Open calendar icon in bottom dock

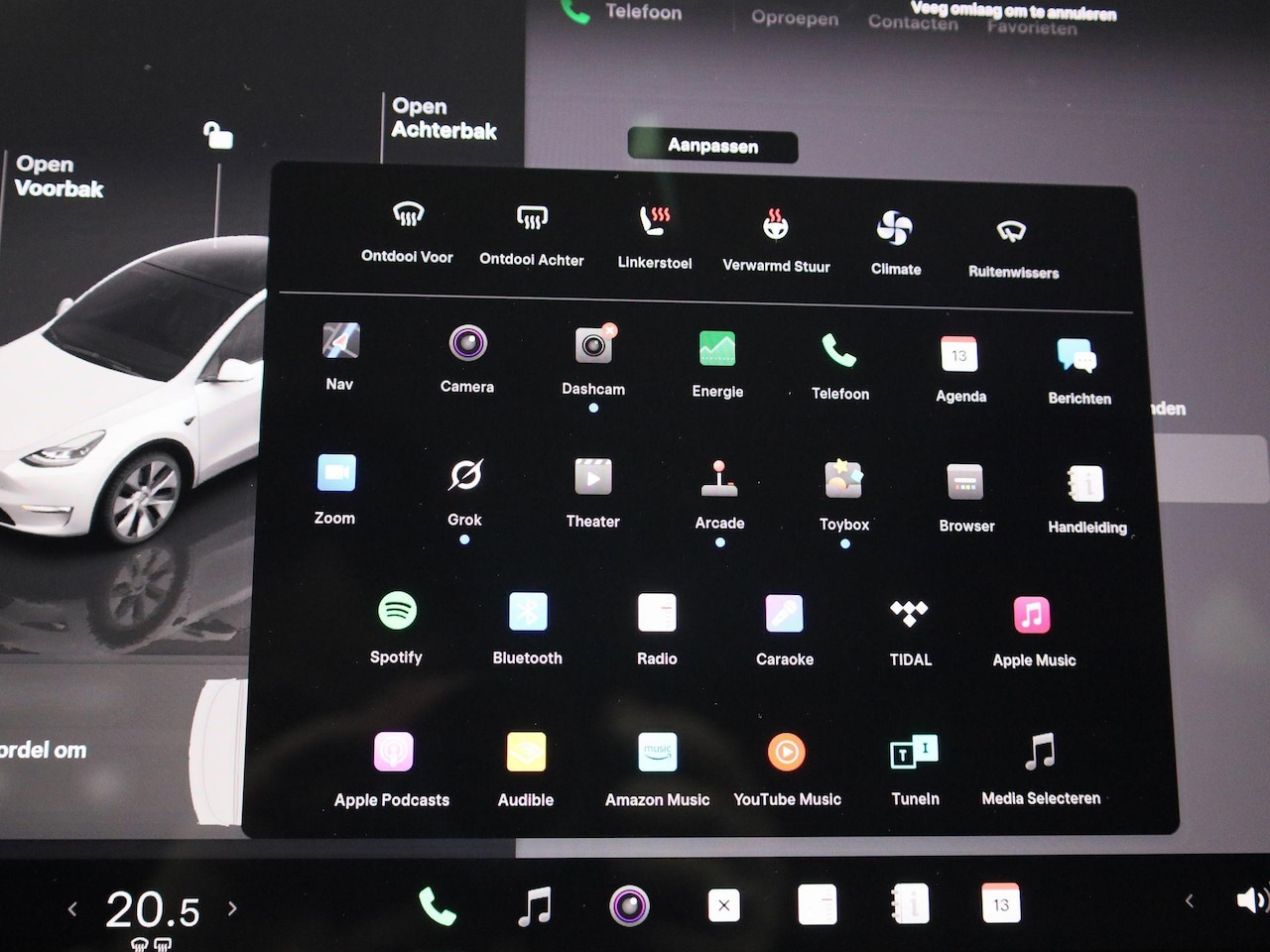pyautogui.click(x=1000, y=903)
